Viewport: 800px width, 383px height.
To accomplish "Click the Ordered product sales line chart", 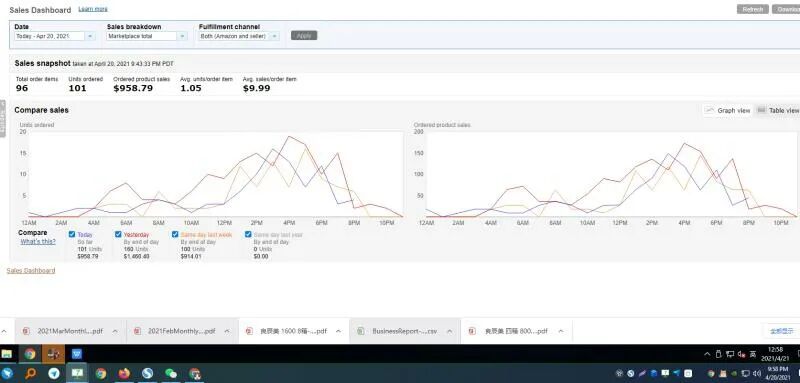I will tap(613, 174).
